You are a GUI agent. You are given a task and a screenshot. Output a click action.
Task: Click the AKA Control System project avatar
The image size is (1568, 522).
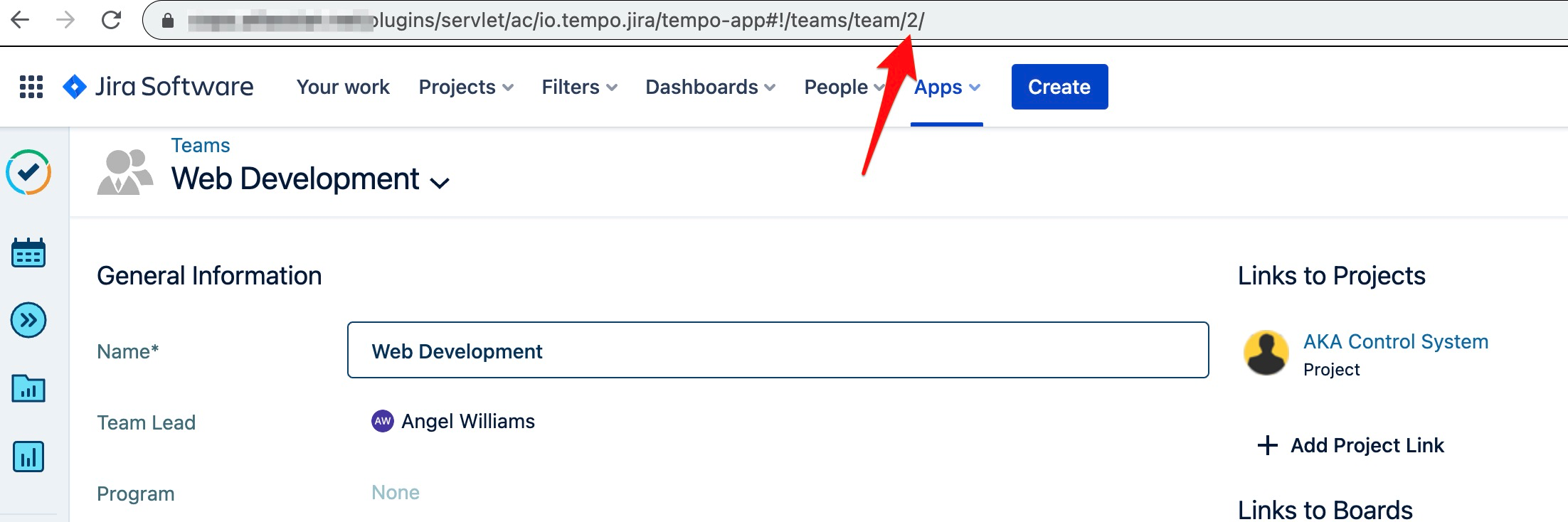pos(1266,353)
